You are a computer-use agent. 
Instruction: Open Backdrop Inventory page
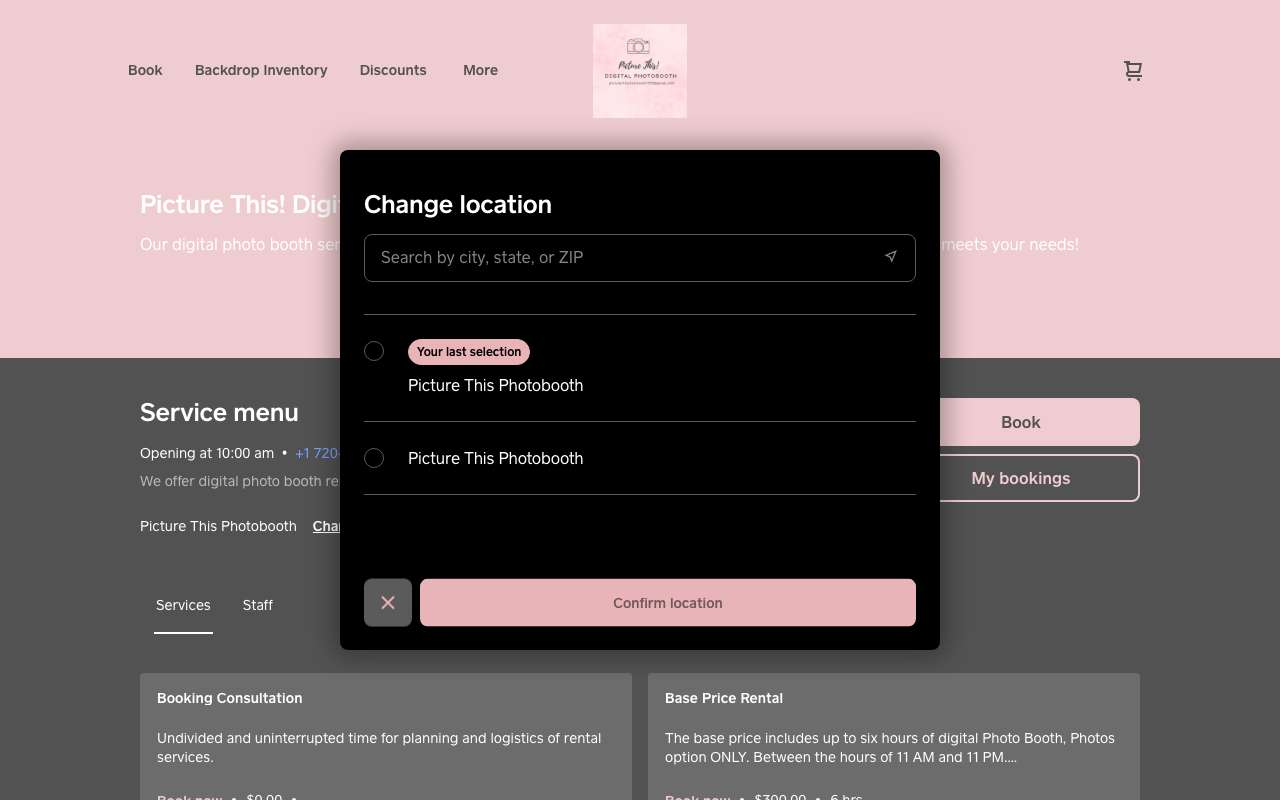coord(261,70)
